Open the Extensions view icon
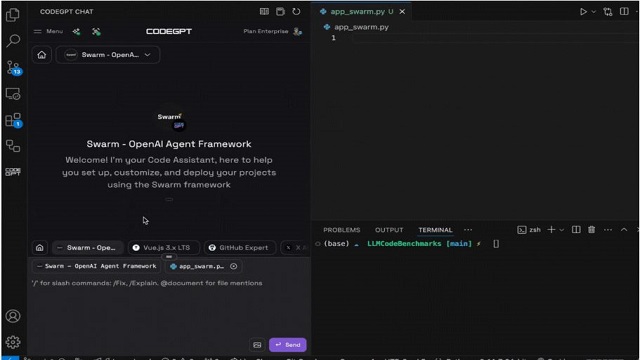The image size is (640, 360). (x=13, y=120)
